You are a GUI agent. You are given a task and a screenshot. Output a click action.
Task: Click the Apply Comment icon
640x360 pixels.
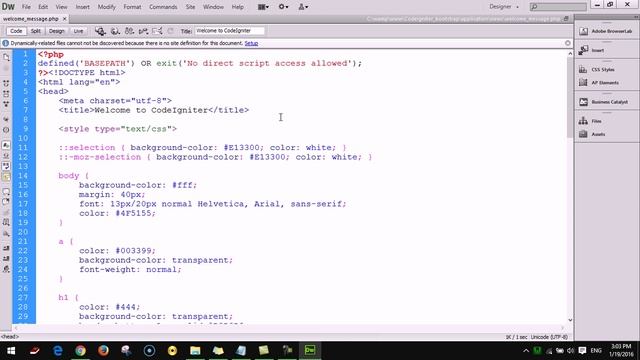pyautogui.click(x=6, y=191)
